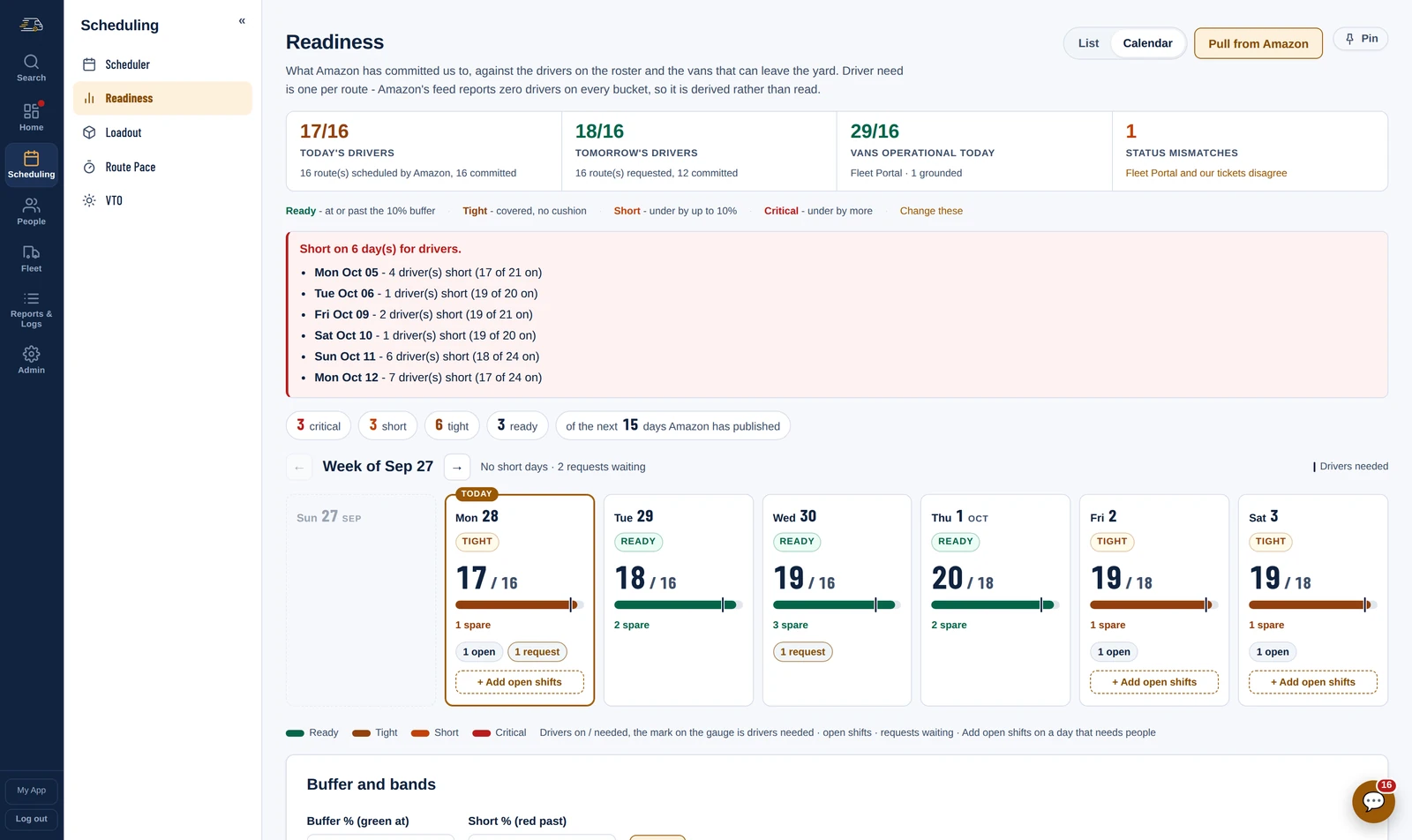Open the Route Pace page
Screen dimensions: 1412x840
tap(162, 167)
